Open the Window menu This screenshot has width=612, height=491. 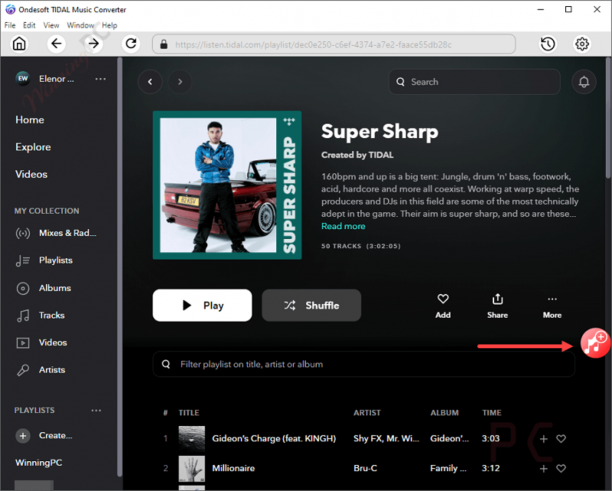tap(80, 25)
